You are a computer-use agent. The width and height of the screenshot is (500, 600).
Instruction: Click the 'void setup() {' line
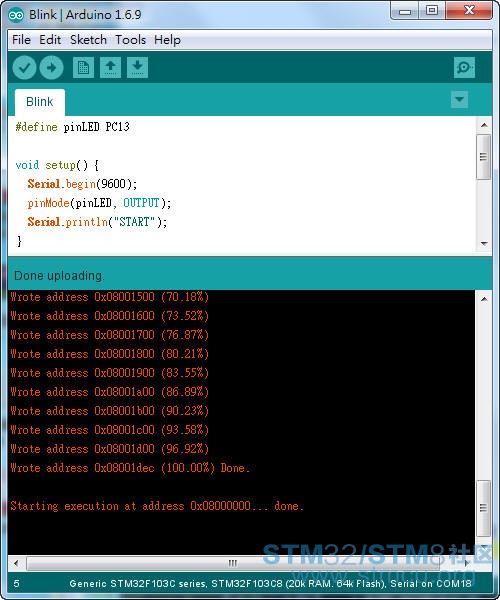point(57,165)
